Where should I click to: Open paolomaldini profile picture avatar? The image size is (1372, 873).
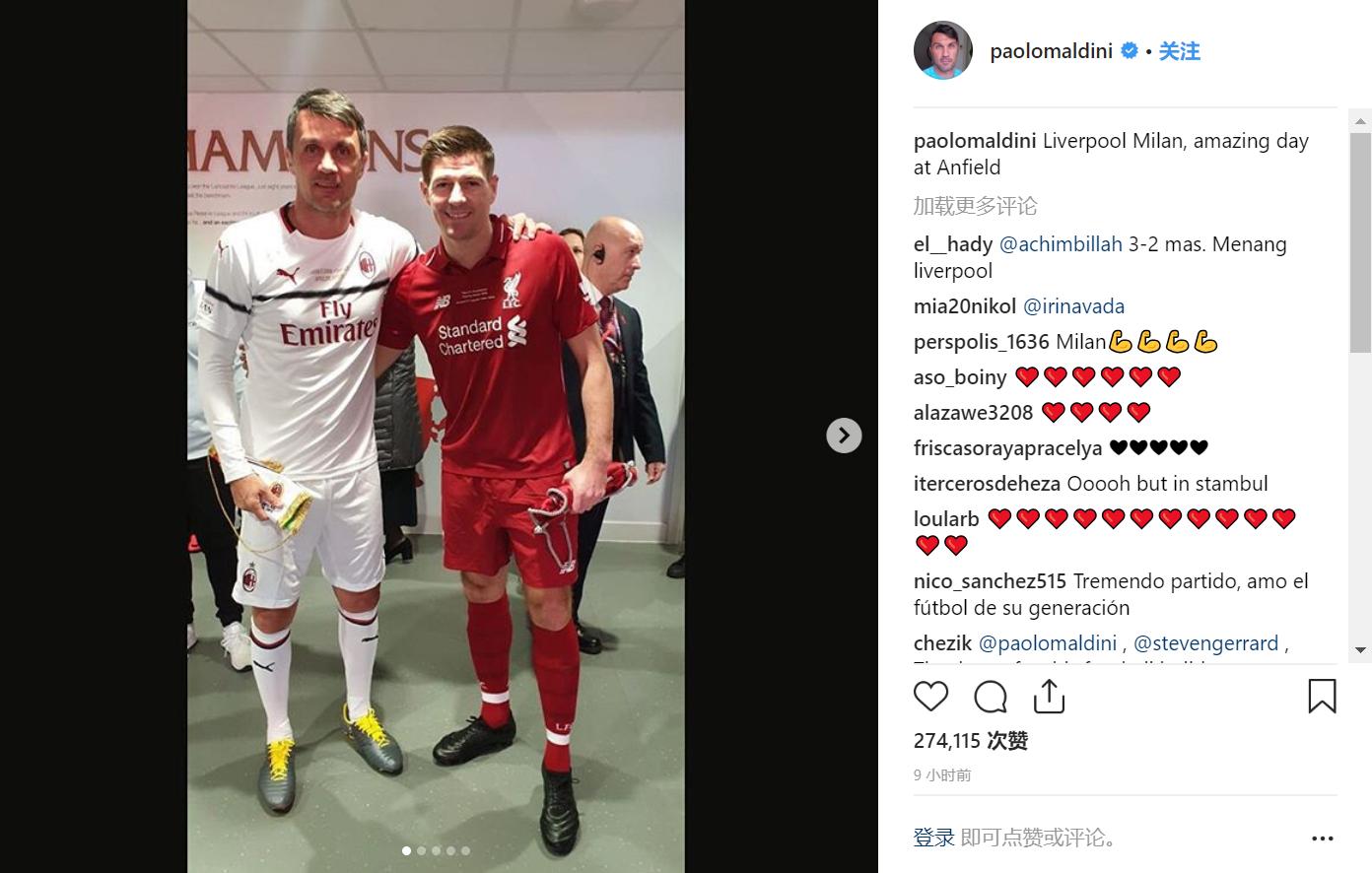(943, 50)
